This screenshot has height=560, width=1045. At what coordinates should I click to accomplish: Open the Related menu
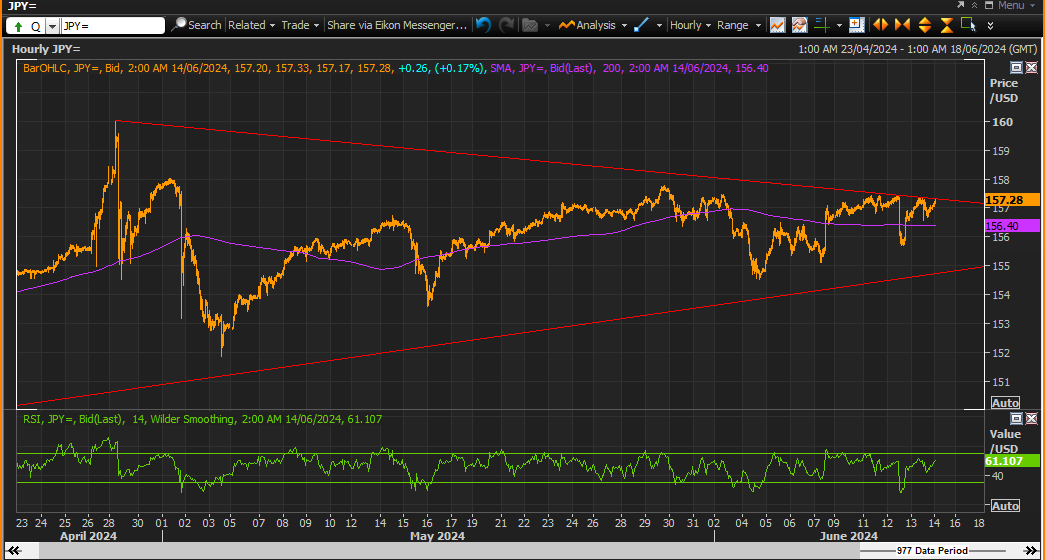pyautogui.click(x=251, y=25)
